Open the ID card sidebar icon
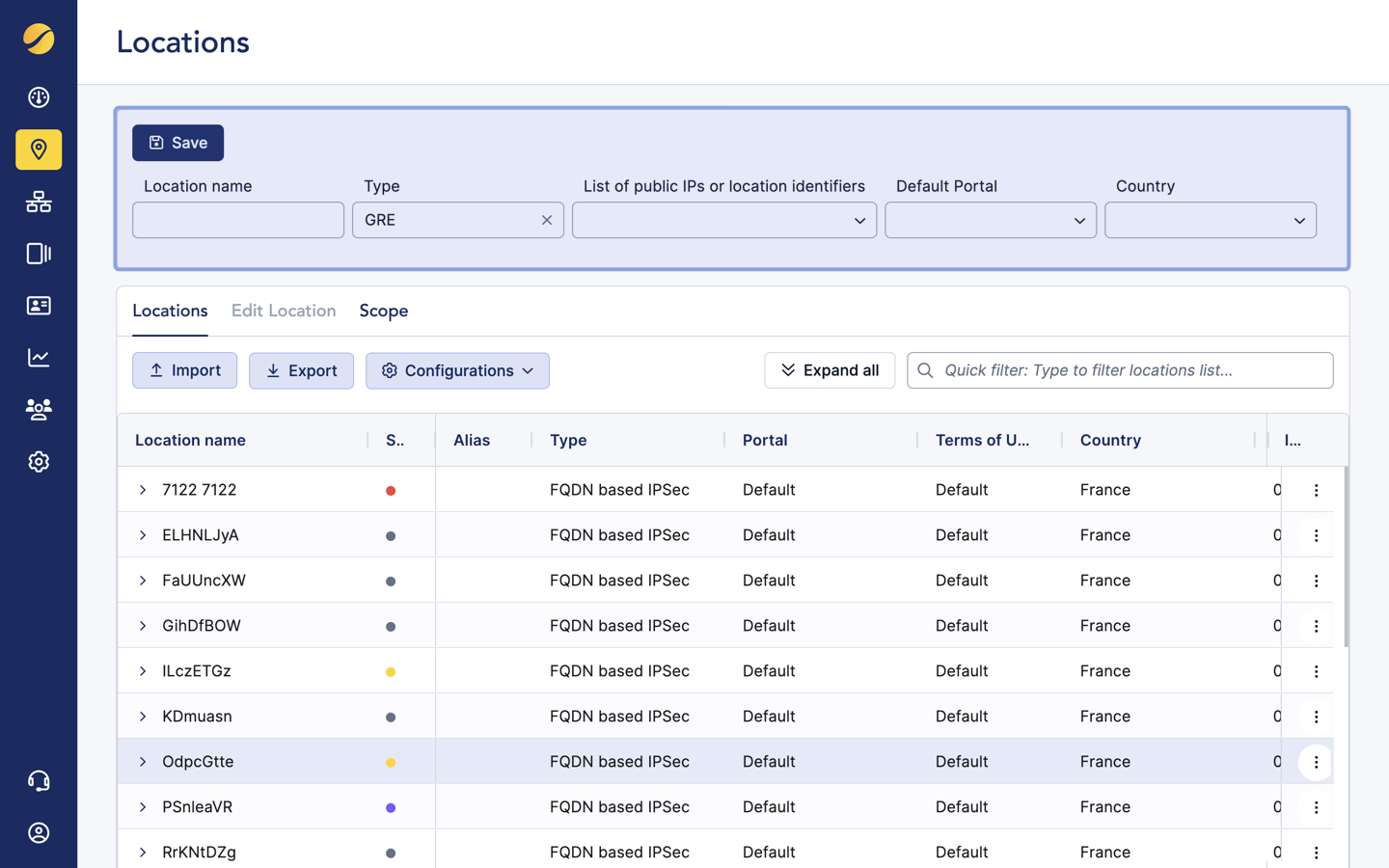Screen dimensions: 1389x868 tap(39, 306)
